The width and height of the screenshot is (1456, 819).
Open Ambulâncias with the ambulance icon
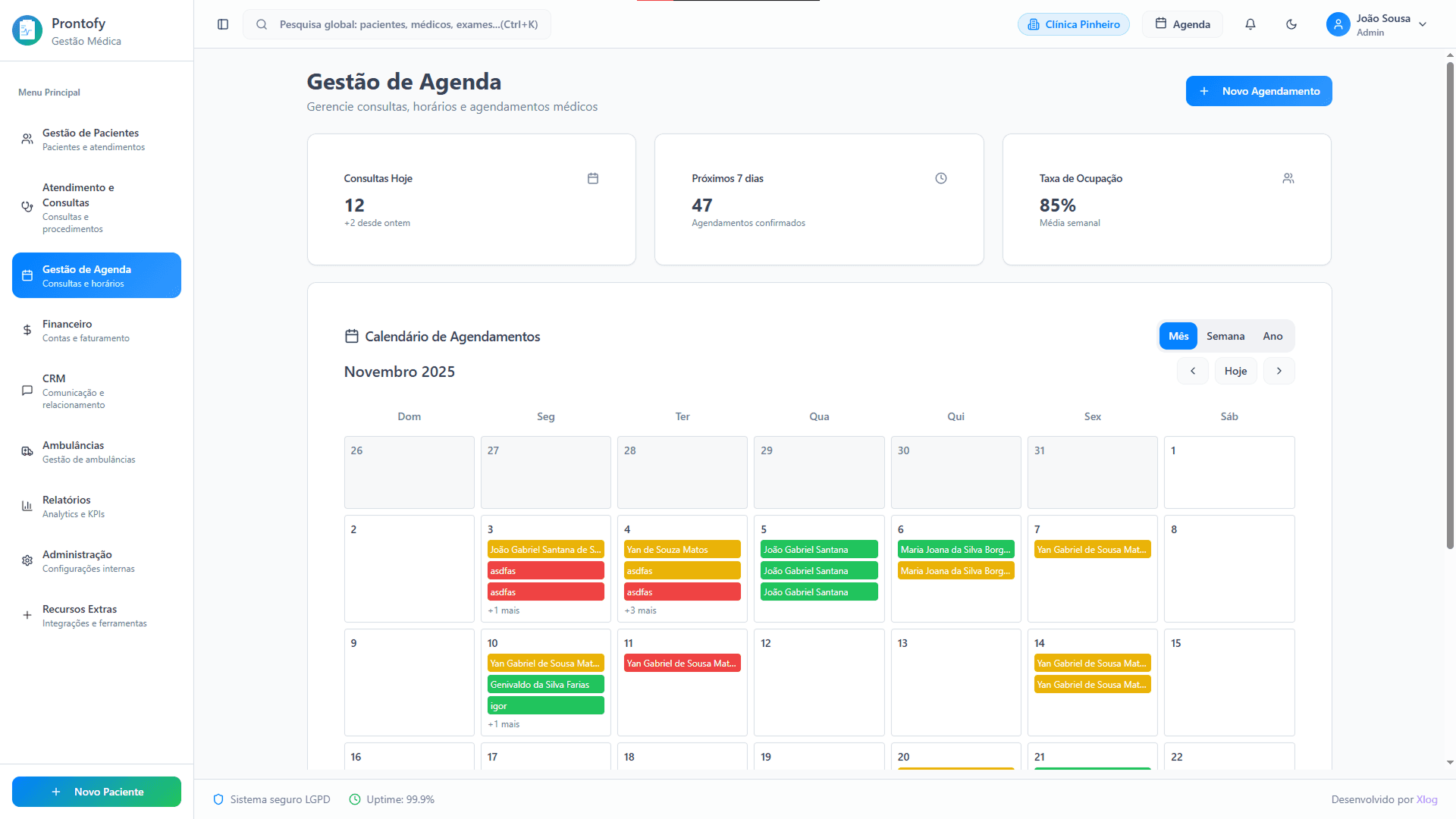[27, 450]
